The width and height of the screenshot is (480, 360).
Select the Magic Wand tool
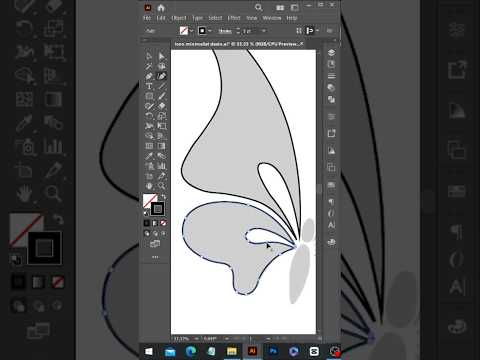tap(149, 66)
